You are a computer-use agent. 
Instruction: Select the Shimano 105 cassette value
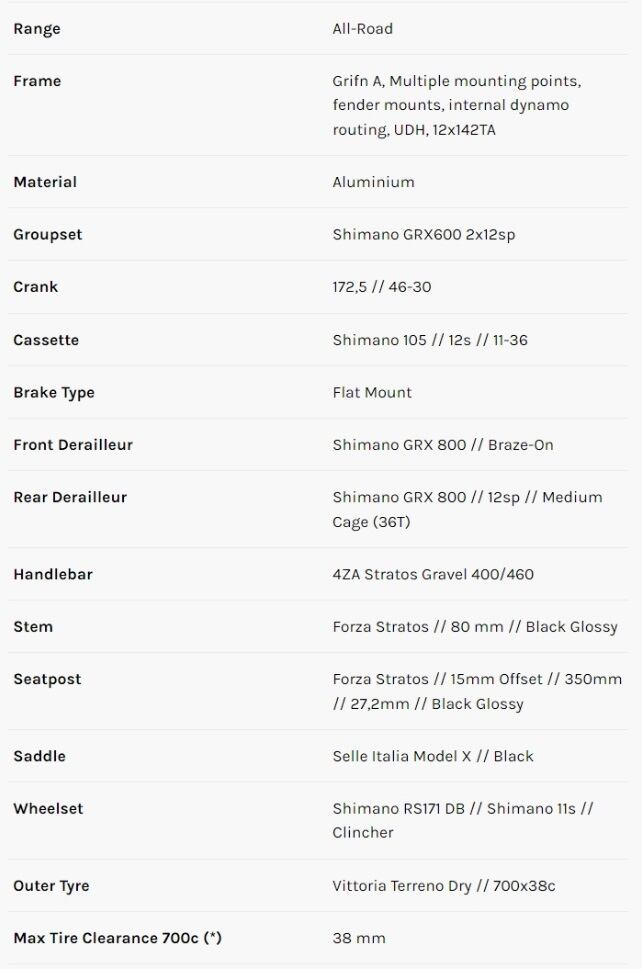click(430, 340)
